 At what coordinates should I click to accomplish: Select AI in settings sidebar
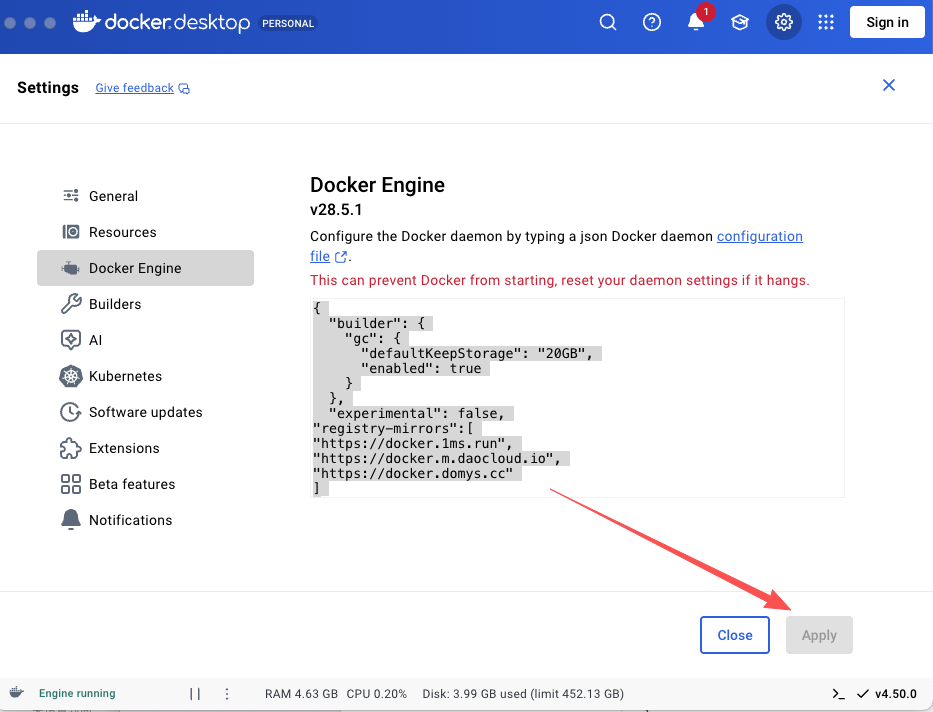pos(145,340)
